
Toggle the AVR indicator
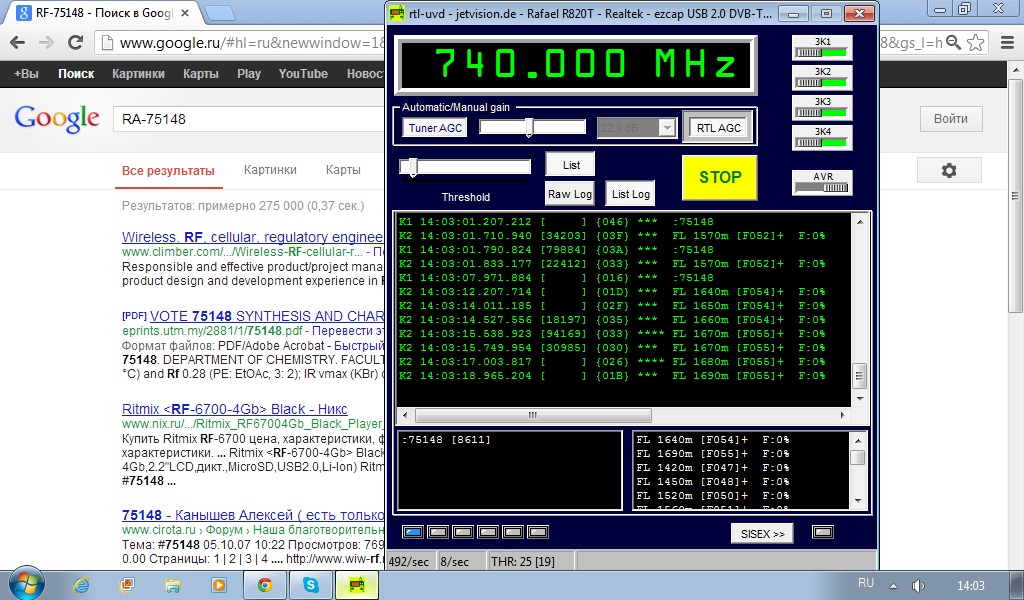pyautogui.click(x=822, y=182)
